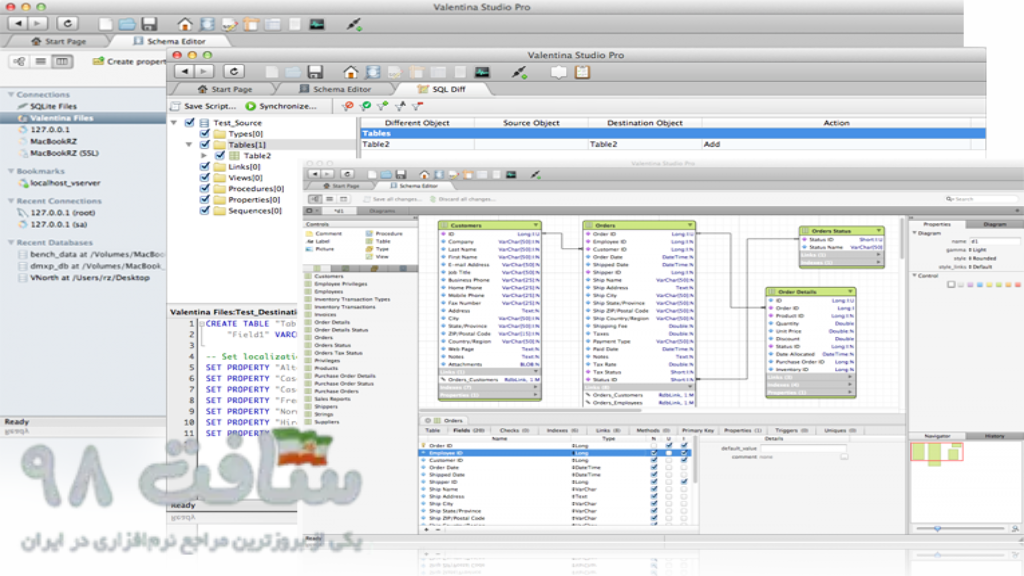Image resolution: width=1024 pixels, height=576 pixels.
Task: Collapse the Recent Connections sidebar section
Action: (x=11, y=201)
